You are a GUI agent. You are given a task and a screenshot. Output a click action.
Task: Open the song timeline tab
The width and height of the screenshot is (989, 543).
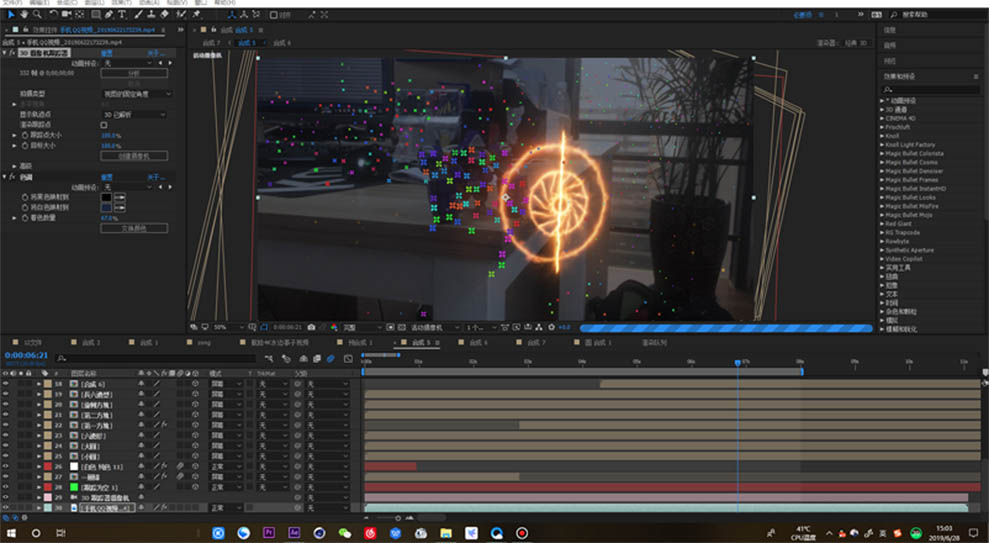pos(204,343)
